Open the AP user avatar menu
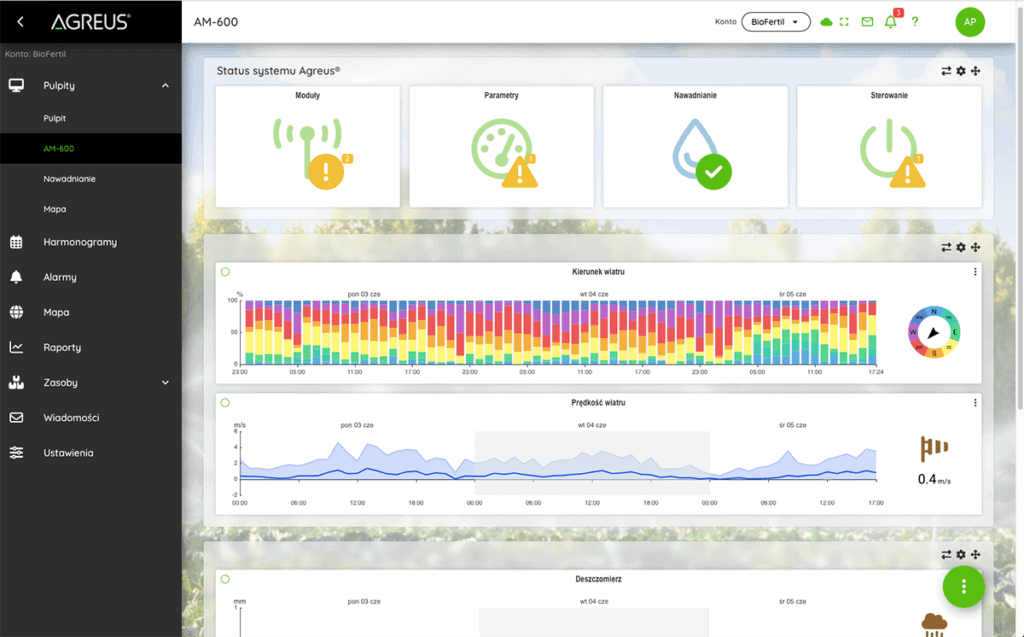 coord(970,22)
